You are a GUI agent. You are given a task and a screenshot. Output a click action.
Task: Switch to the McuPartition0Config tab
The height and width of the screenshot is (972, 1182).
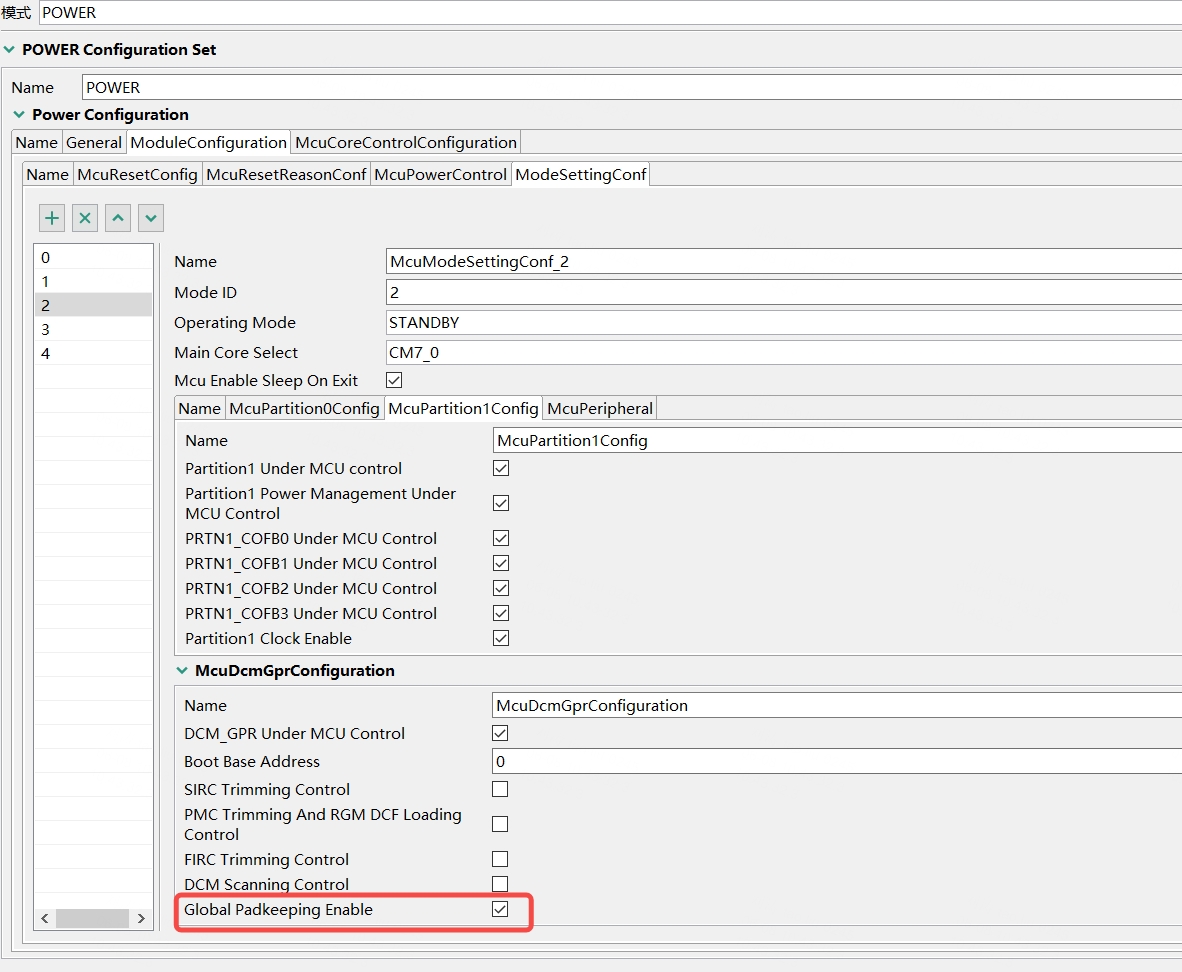302,407
